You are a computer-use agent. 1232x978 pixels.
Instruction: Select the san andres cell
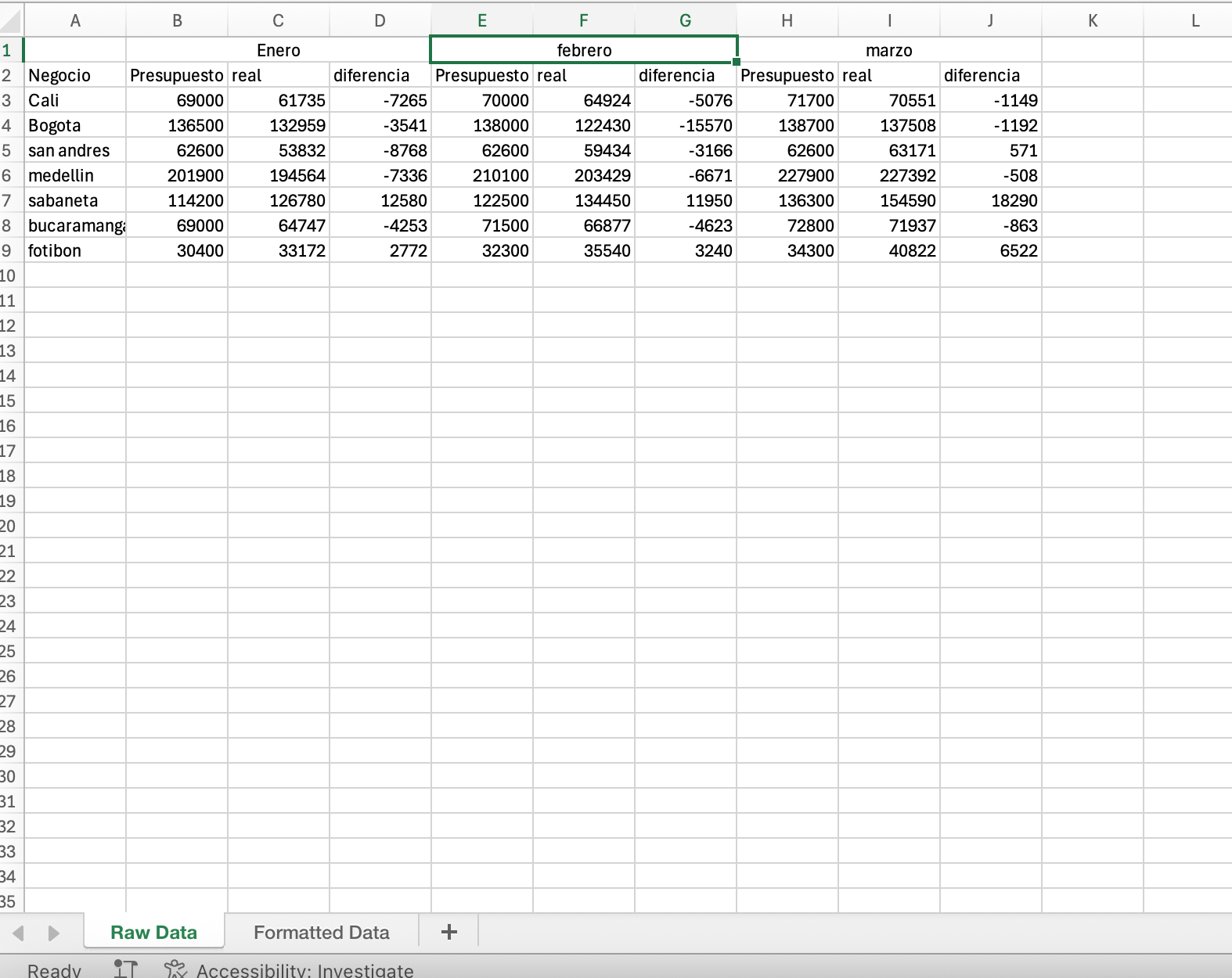[x=75, y=150]
